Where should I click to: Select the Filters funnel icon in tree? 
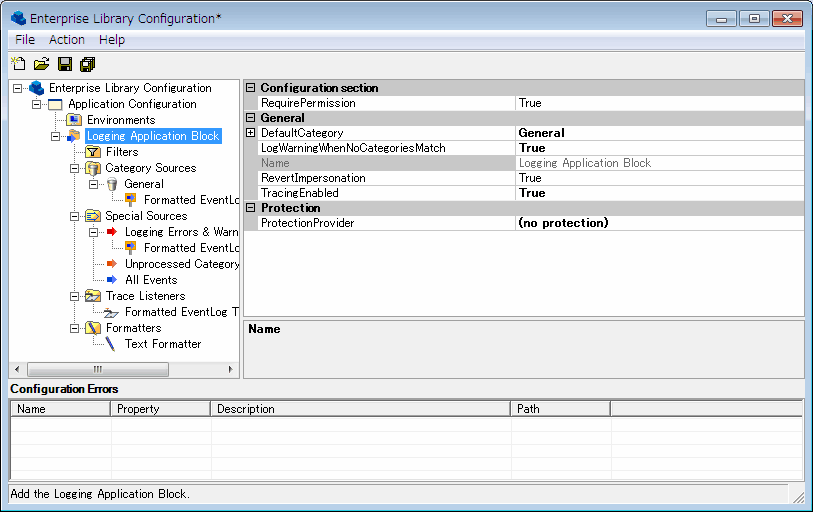(93, 152)
